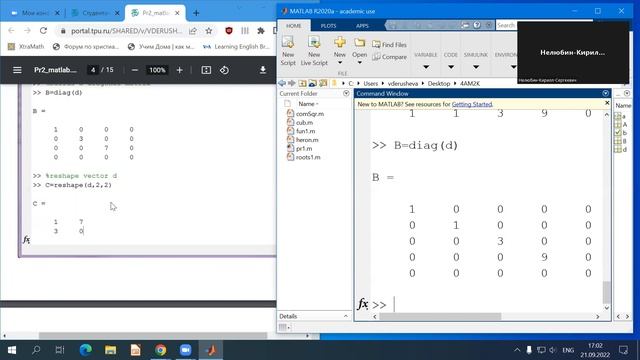Switch to the PLOTS tab in MATLAB
Viewport: 640px width, 360px height.
[328, 25]
